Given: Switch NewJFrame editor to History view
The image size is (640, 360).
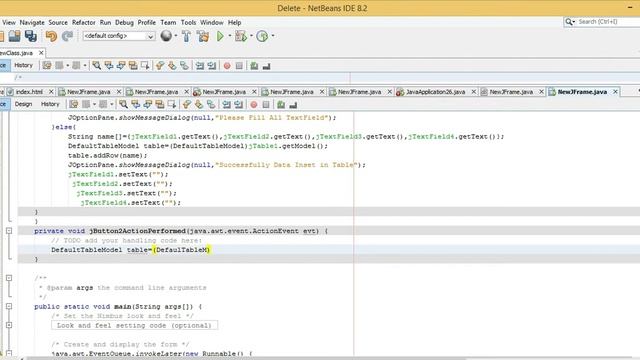Looking at the screenshot, I should tap(50, 104).
